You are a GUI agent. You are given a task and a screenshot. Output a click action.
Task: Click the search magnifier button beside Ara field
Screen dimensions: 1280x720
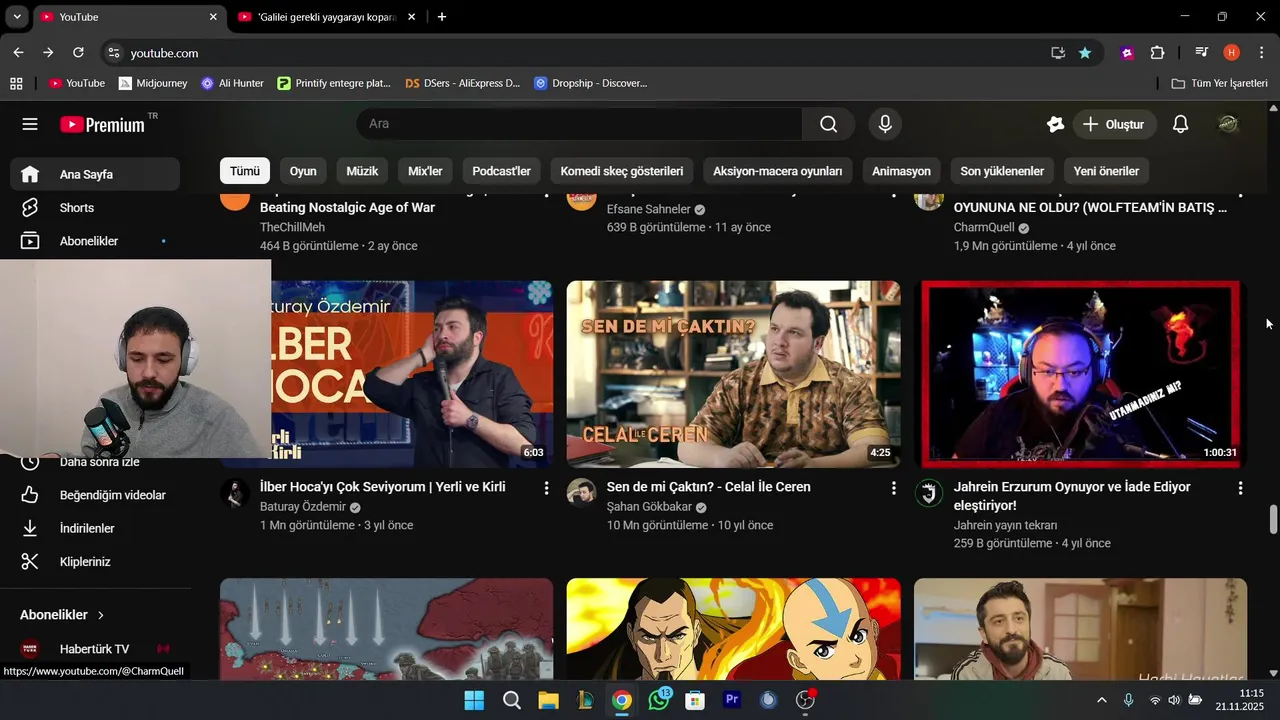coord(828,124)
